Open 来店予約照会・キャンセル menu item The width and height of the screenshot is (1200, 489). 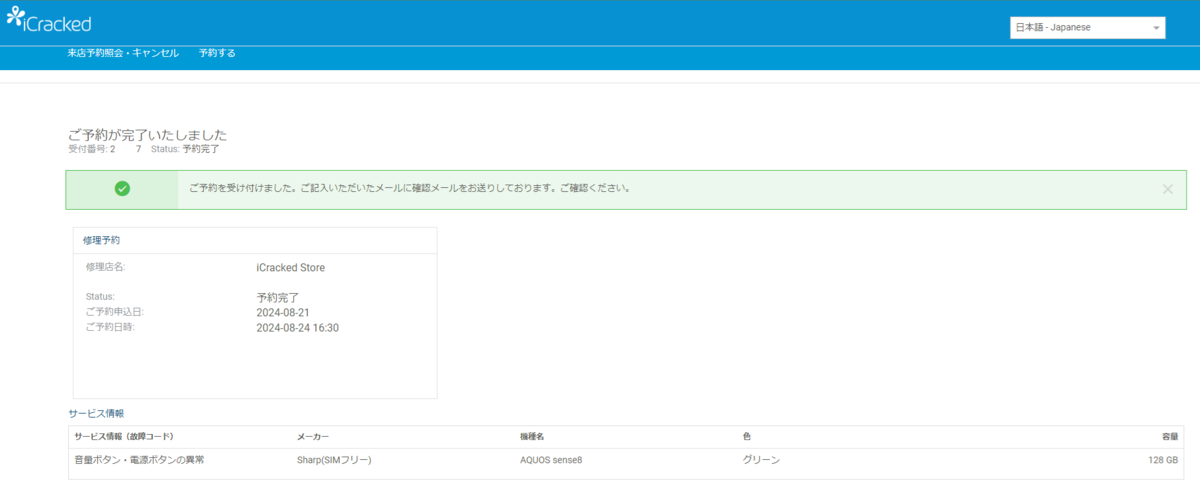[123, 53]
